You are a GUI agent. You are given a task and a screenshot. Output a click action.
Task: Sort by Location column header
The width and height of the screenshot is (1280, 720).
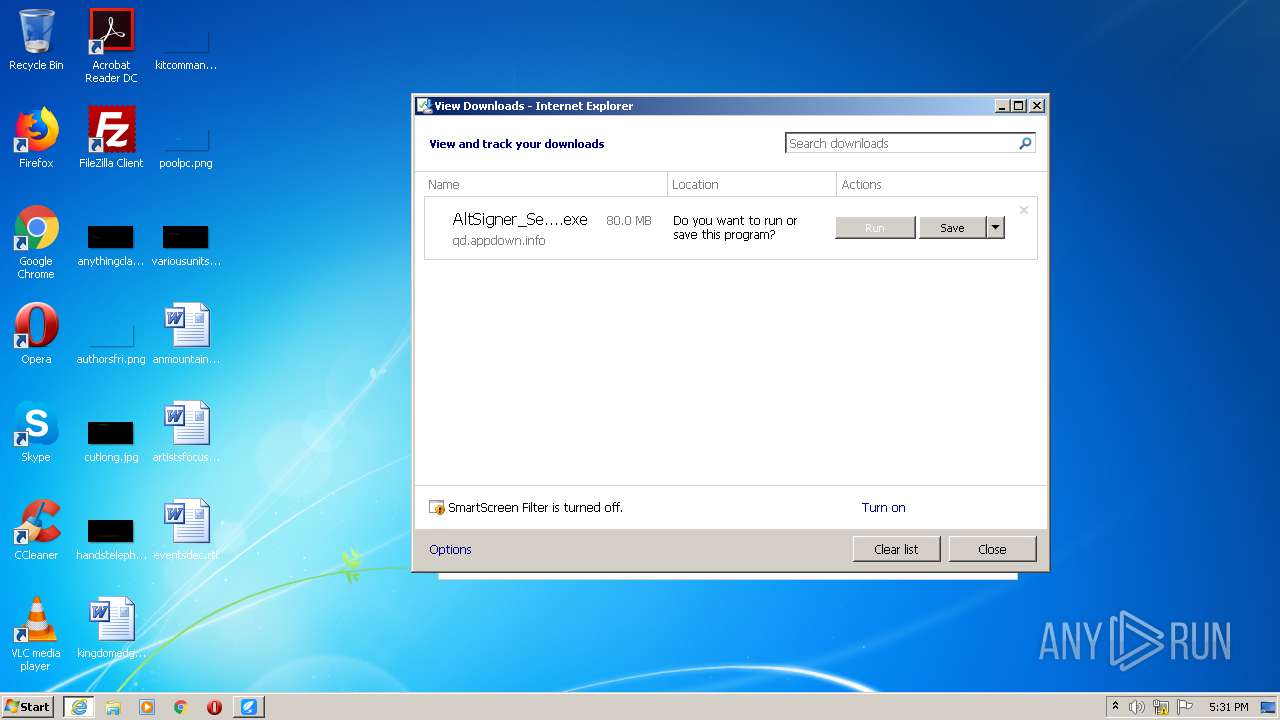(752, 184)
